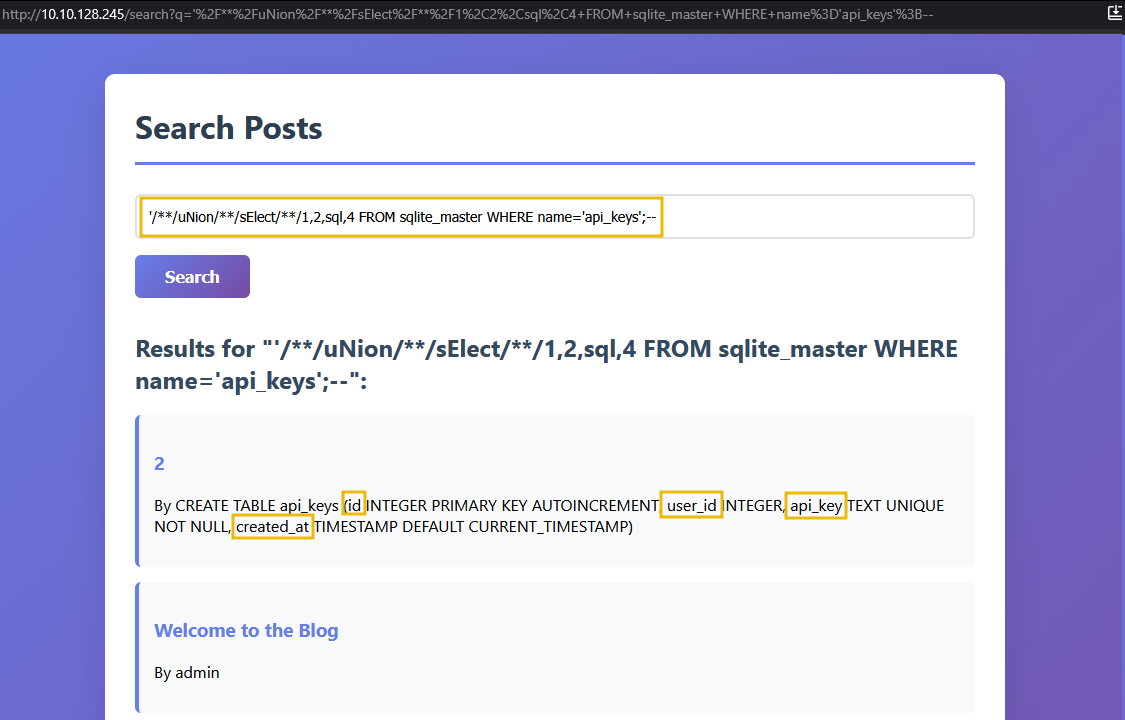This screenshot has height=720, width=1125.
Task: Click the "Results for" heading text
Action: coord(547,365)
